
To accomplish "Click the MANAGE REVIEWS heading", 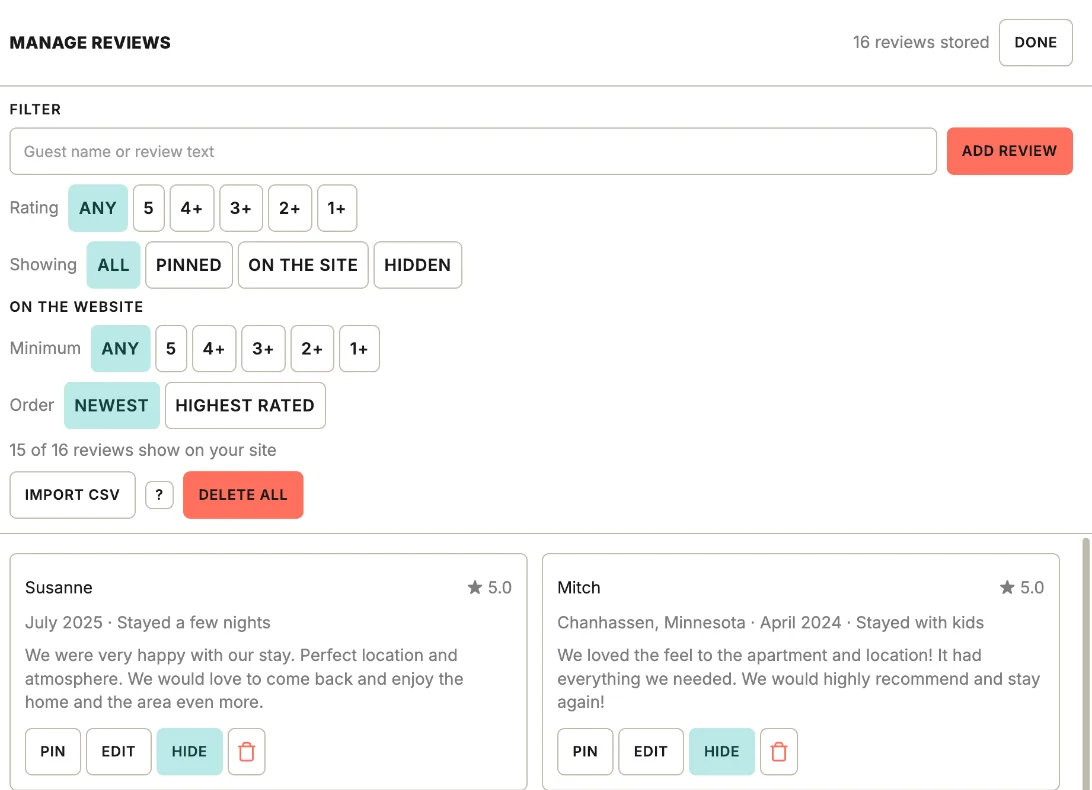I will point(90,42).
